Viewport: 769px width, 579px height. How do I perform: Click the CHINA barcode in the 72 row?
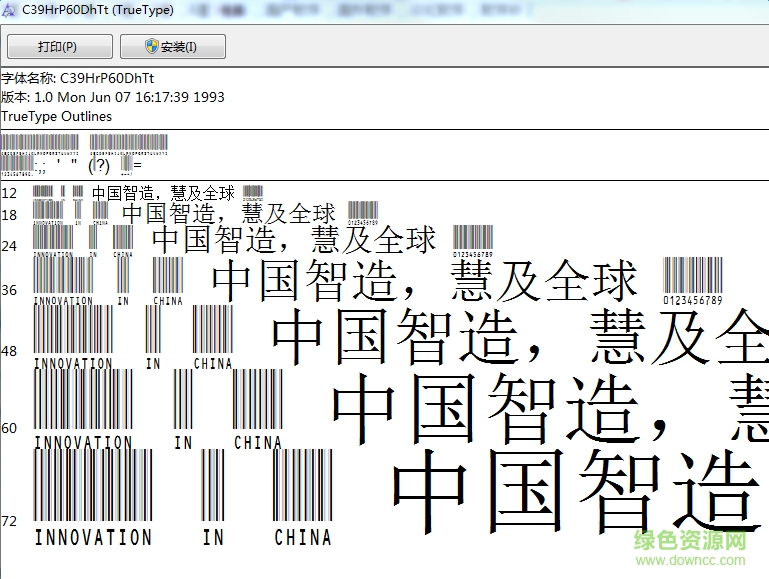[x=303, y=498]
